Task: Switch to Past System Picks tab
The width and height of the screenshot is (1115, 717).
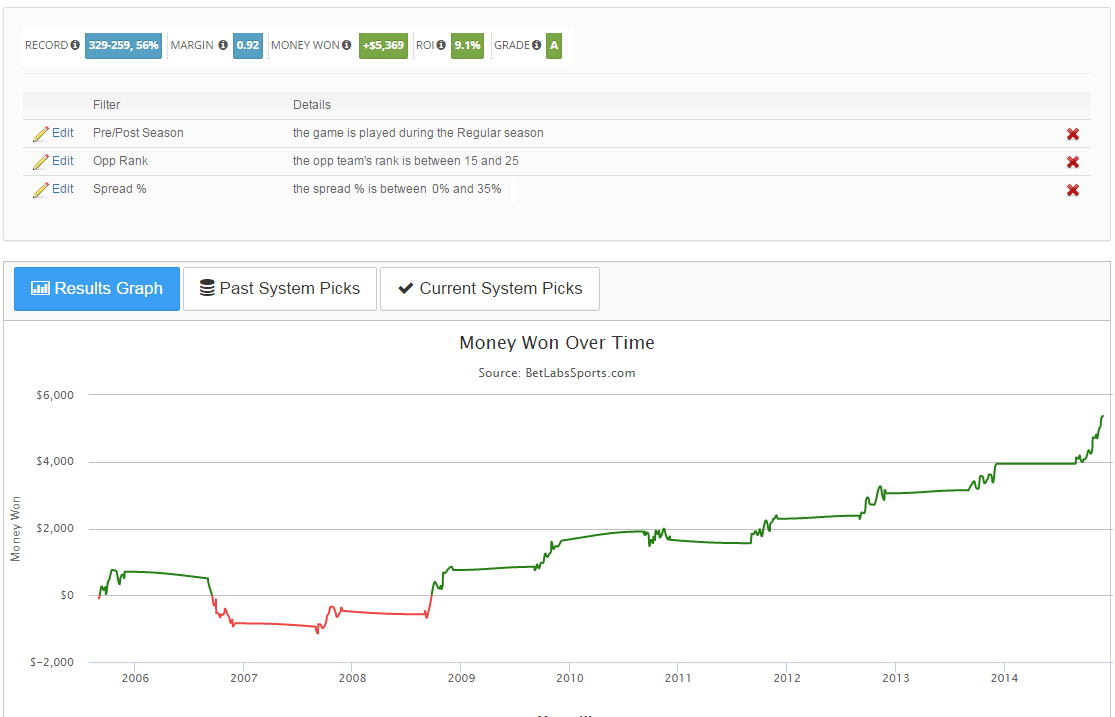Action: [x=279, y=289]
